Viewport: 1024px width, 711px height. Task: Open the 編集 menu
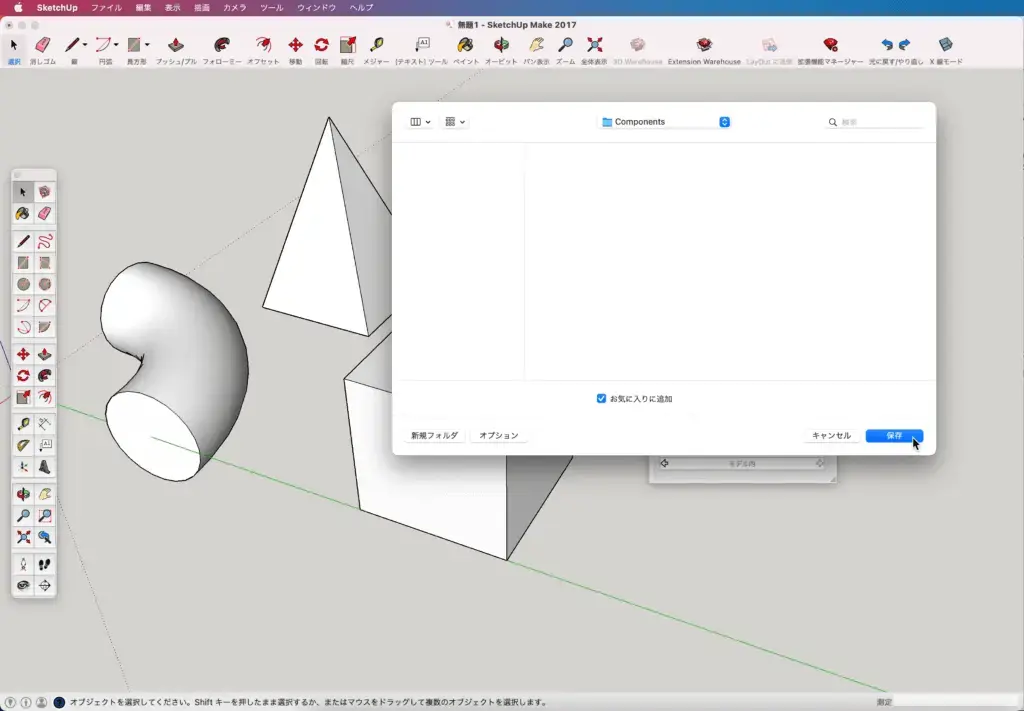[x=143, y=8]
